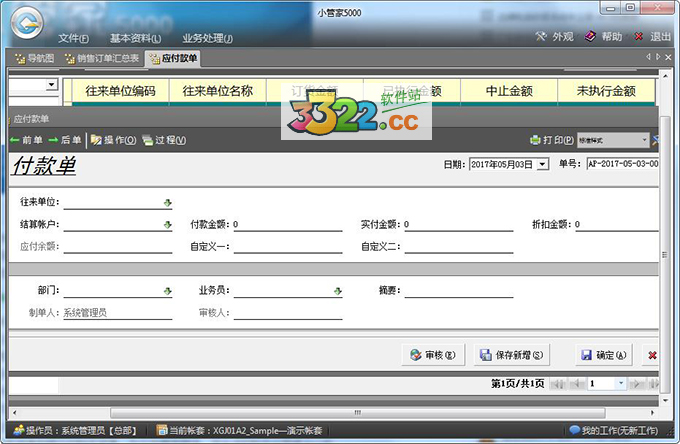This screenshot has width=680, height=444.
Task: Expand the top-left combo box arrow
Action: point(52,84)
